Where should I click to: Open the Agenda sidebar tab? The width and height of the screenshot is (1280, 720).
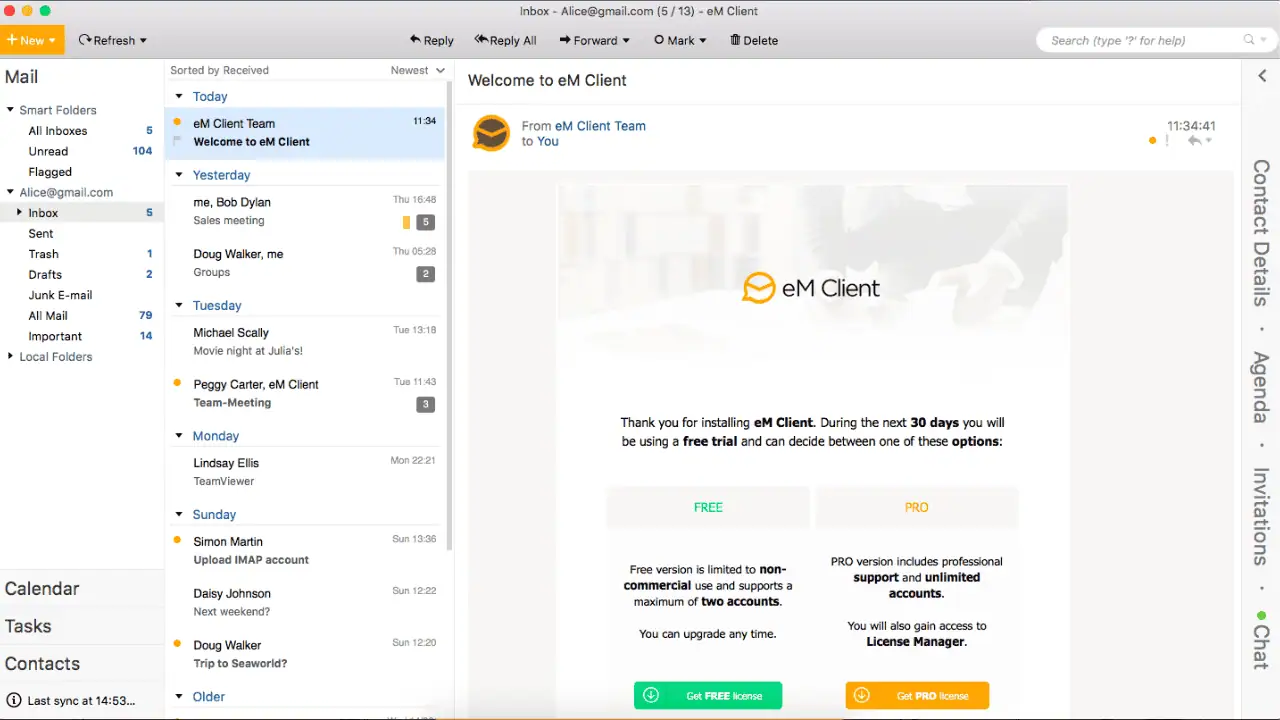(x=1262, y=388)
